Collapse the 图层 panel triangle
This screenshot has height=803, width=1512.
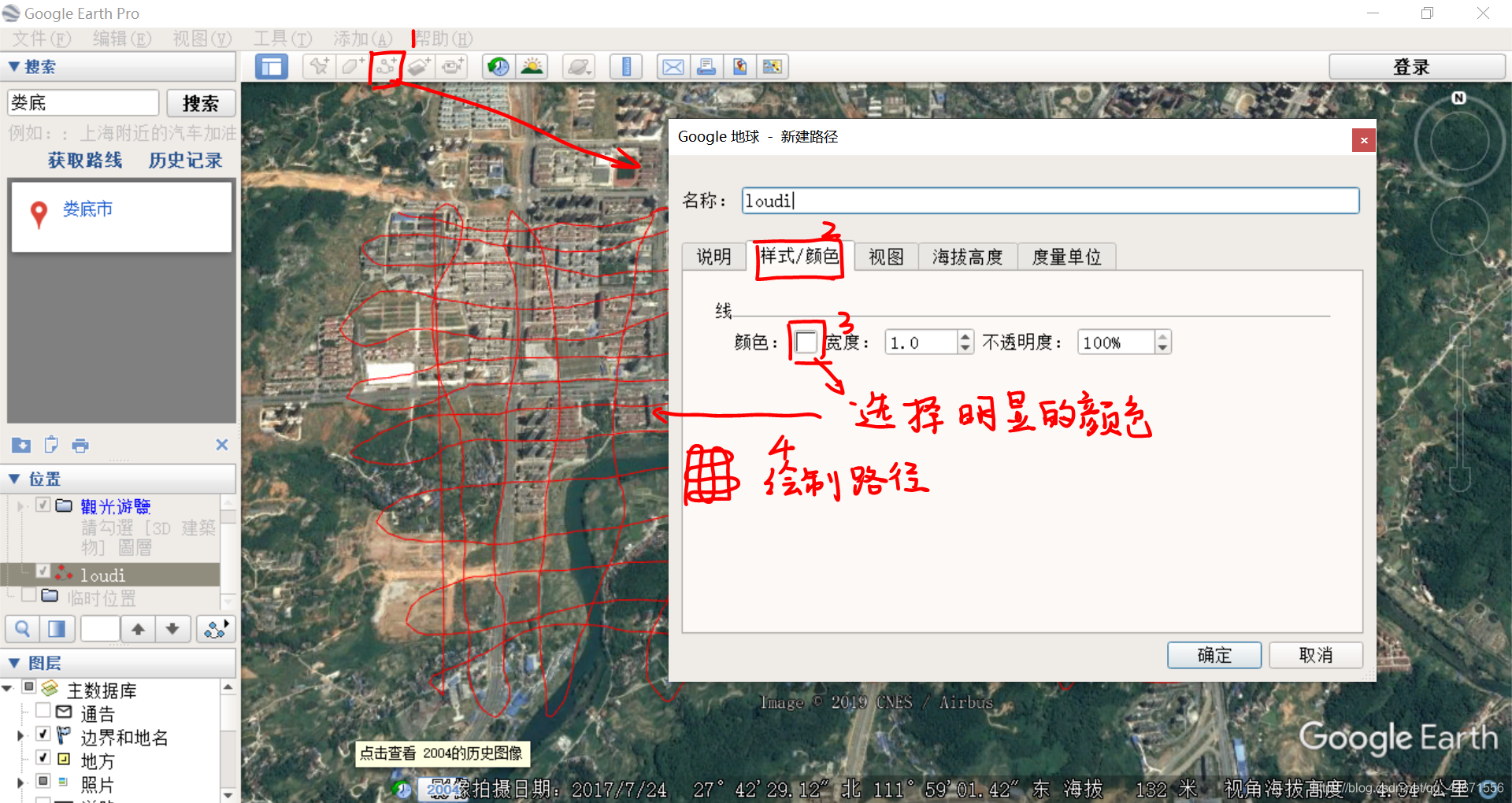point(13,663)
